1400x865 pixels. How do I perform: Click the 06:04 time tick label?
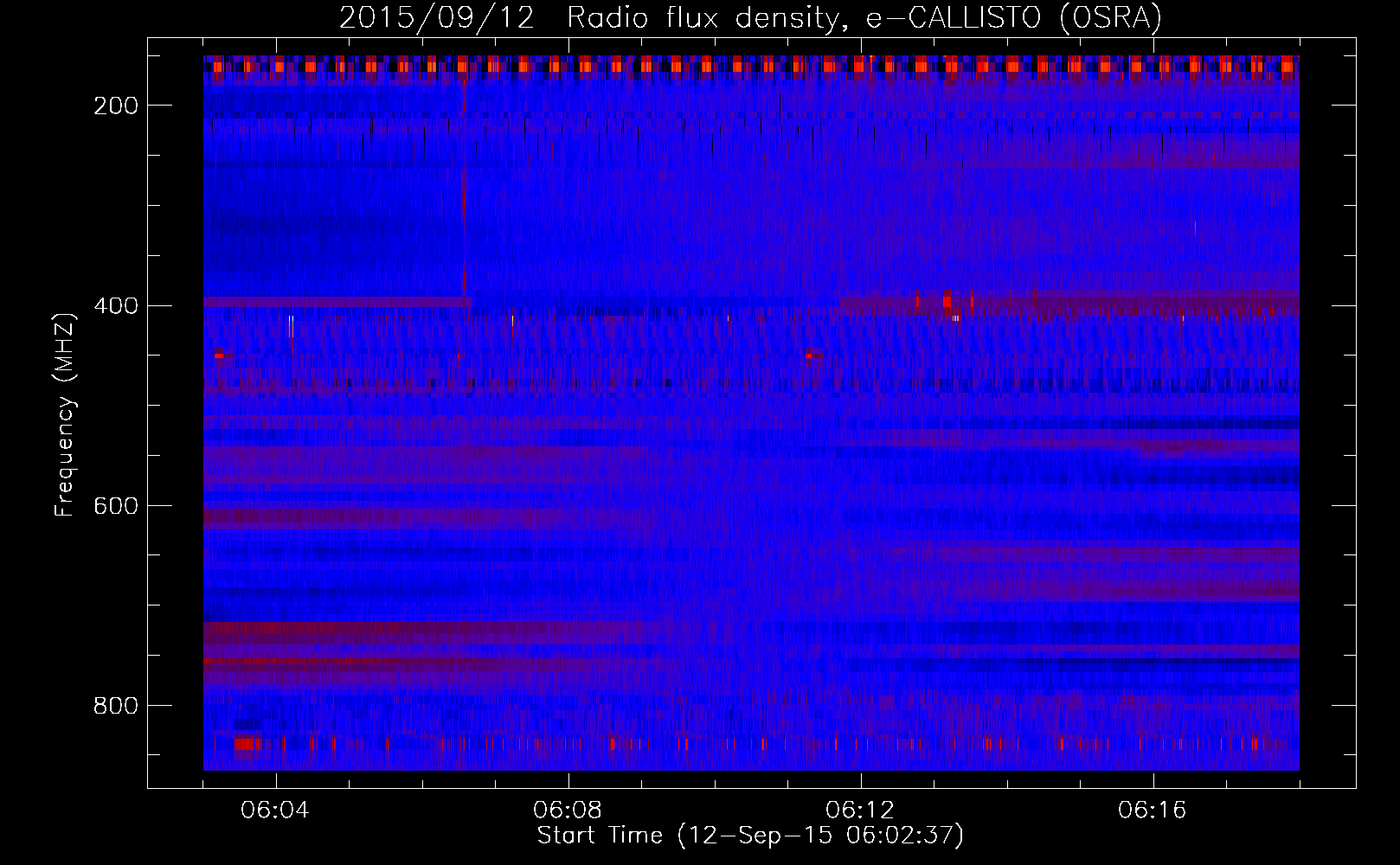pyautogui.click(x=275, y=811)
